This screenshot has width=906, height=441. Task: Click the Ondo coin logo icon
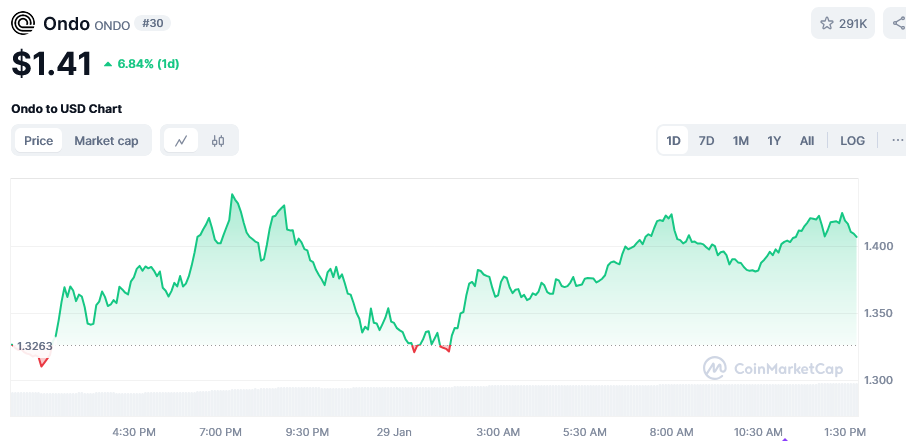coord(23,24)
